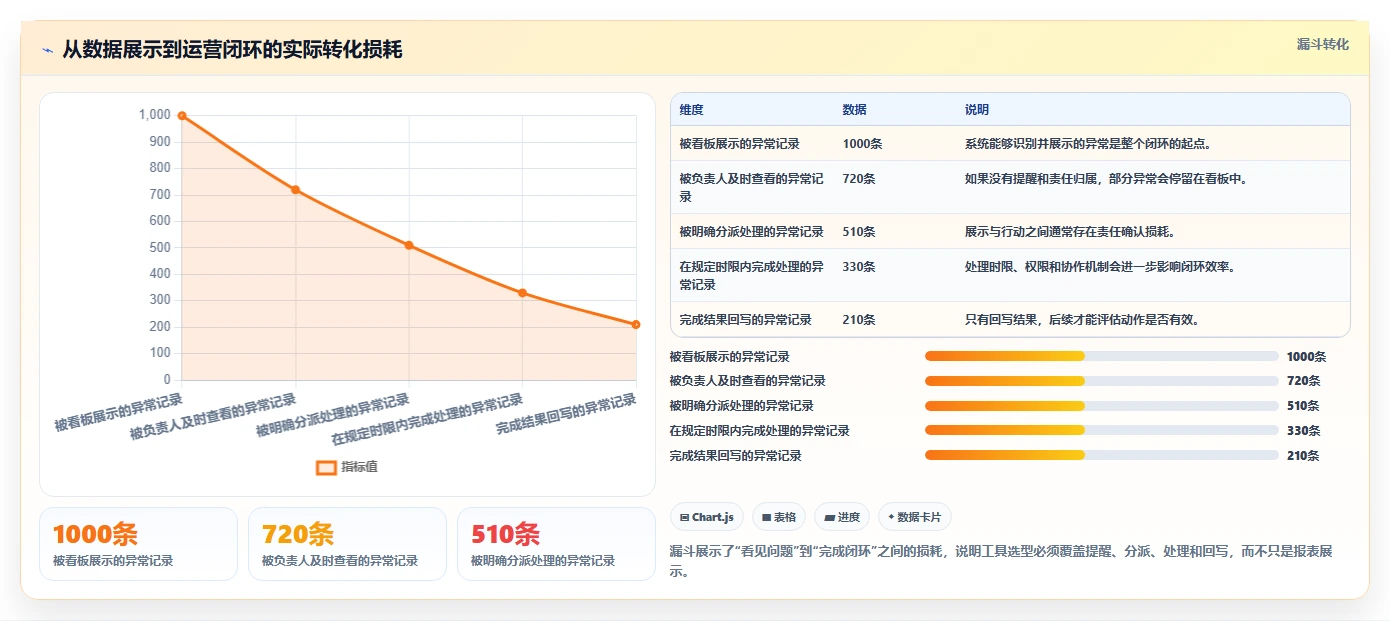Click table row 完成结果回写的异常记录

[x=1010, y=320]
